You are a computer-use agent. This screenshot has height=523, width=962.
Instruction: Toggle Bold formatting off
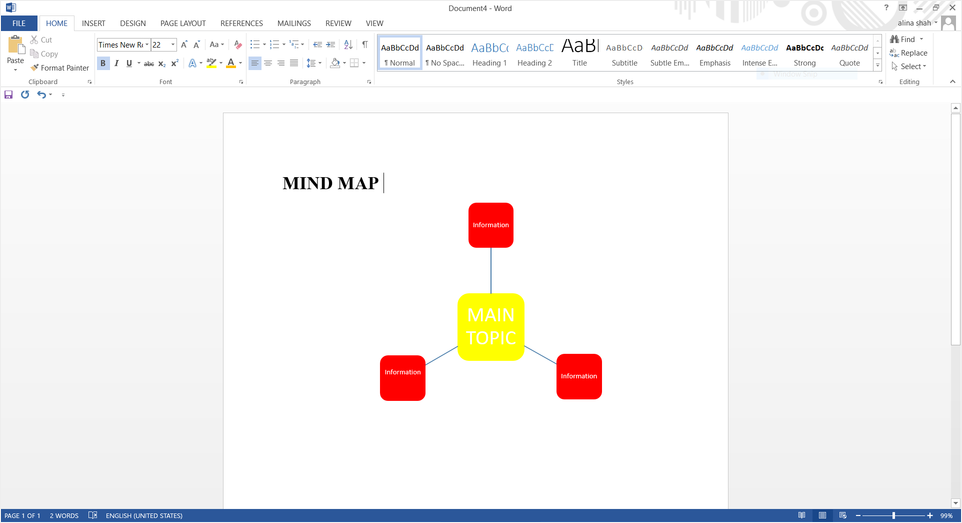[103, 64]
